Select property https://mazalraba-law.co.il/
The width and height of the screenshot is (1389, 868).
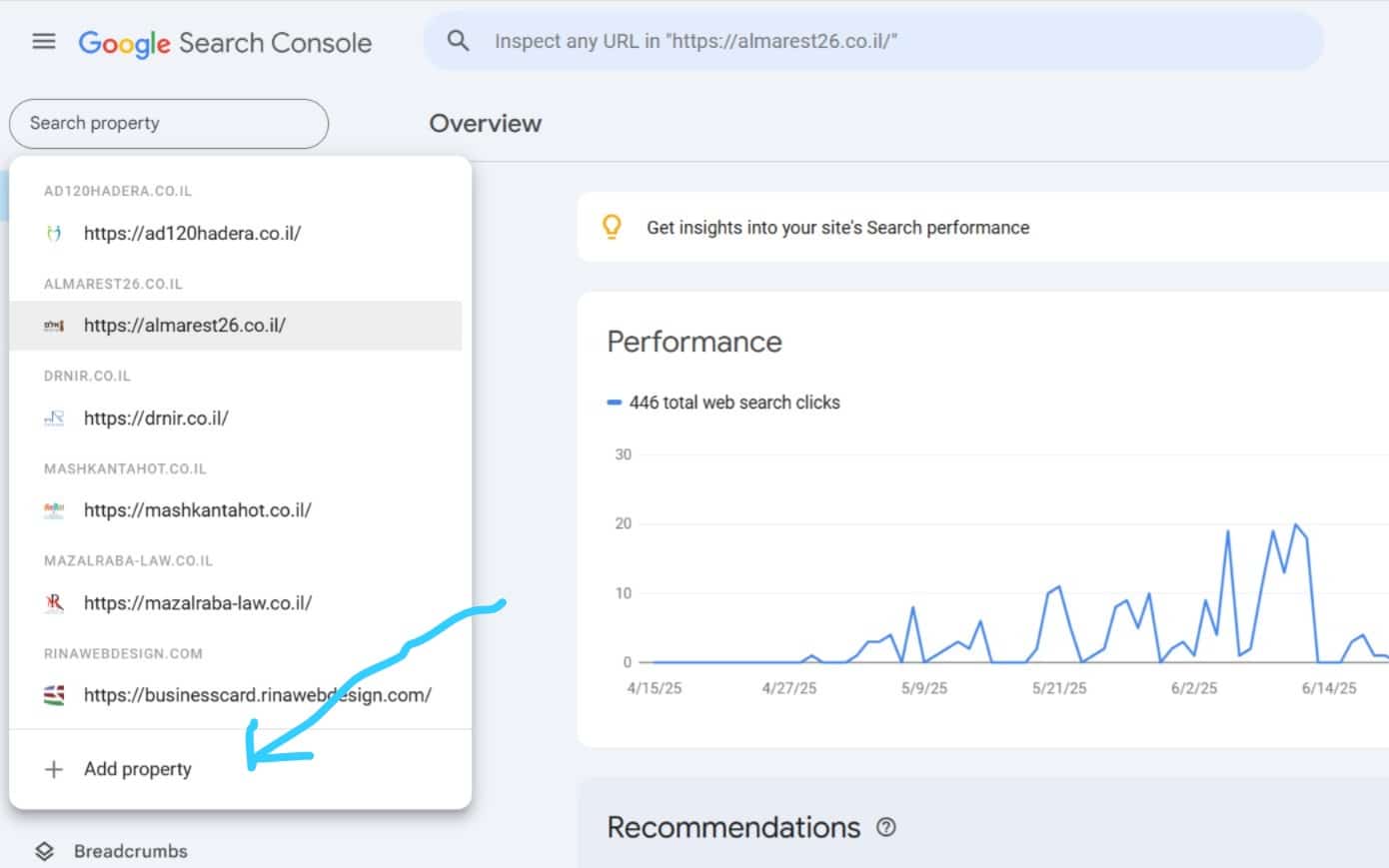tap(236, 603)
